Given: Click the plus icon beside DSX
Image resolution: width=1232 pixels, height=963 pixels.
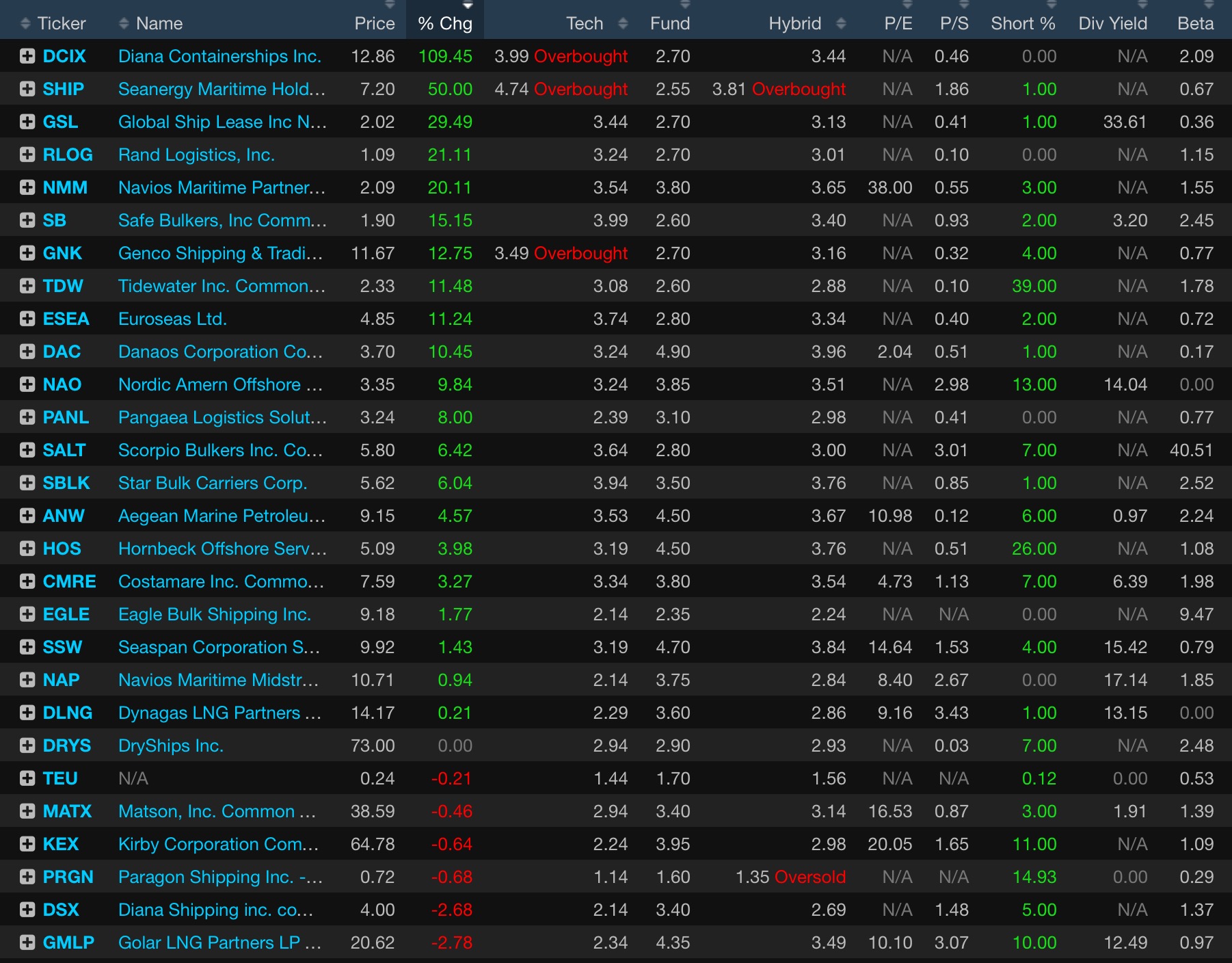Looking at the screenshot, I should (27, 910).
